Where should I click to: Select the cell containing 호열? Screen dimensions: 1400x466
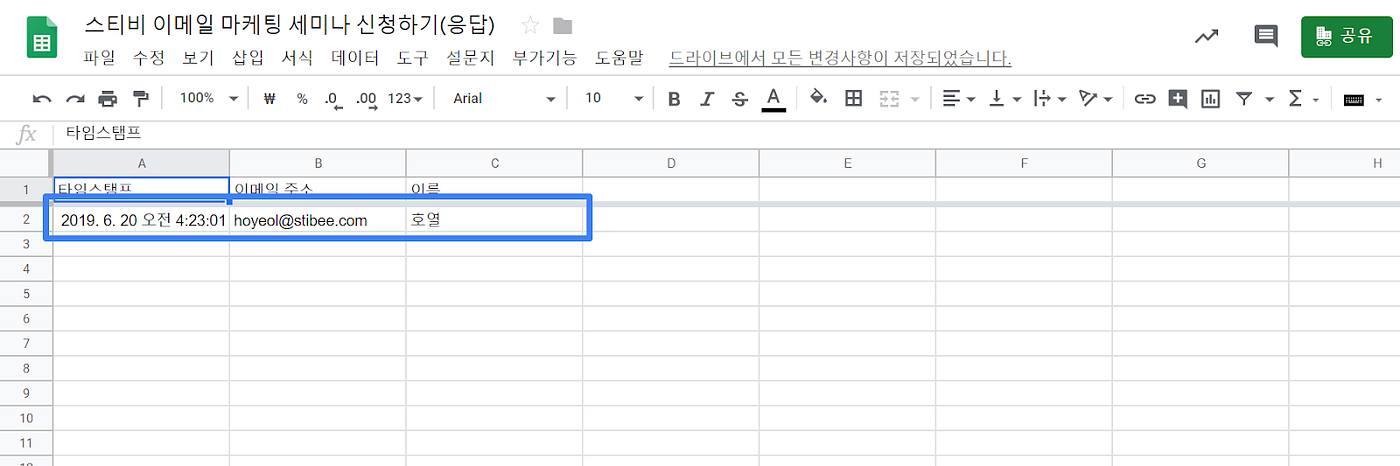click(494, 220)
